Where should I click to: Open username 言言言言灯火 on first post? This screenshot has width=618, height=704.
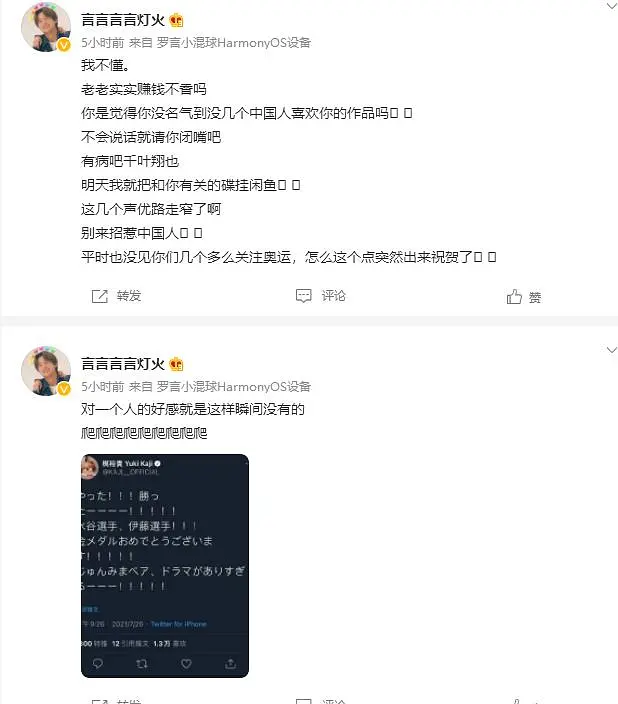123,20
